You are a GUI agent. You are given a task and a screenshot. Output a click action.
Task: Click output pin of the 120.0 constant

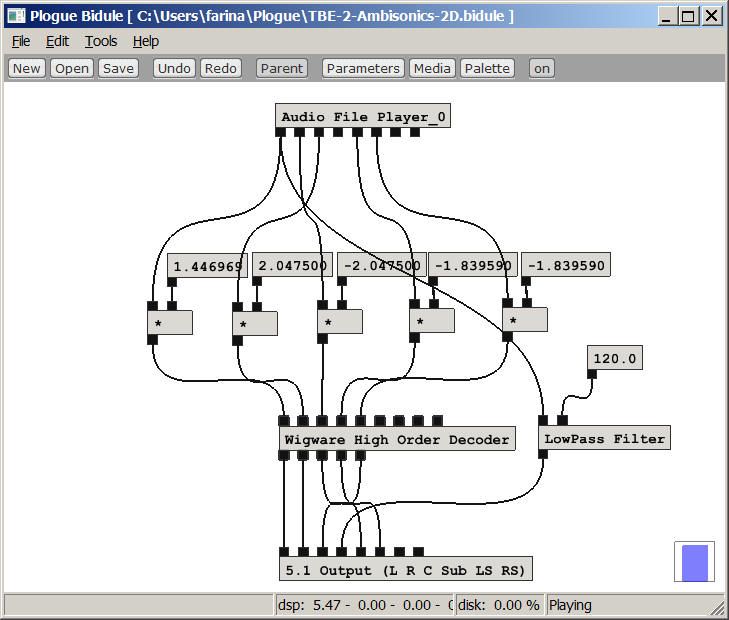pos(592,374)
